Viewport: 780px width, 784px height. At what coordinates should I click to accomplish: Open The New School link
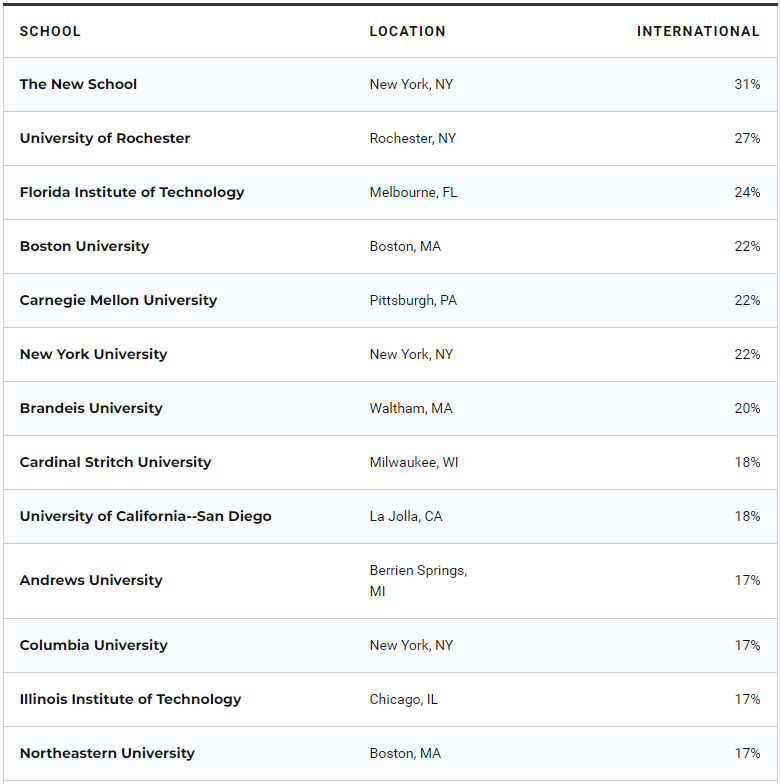click(78, 84)
